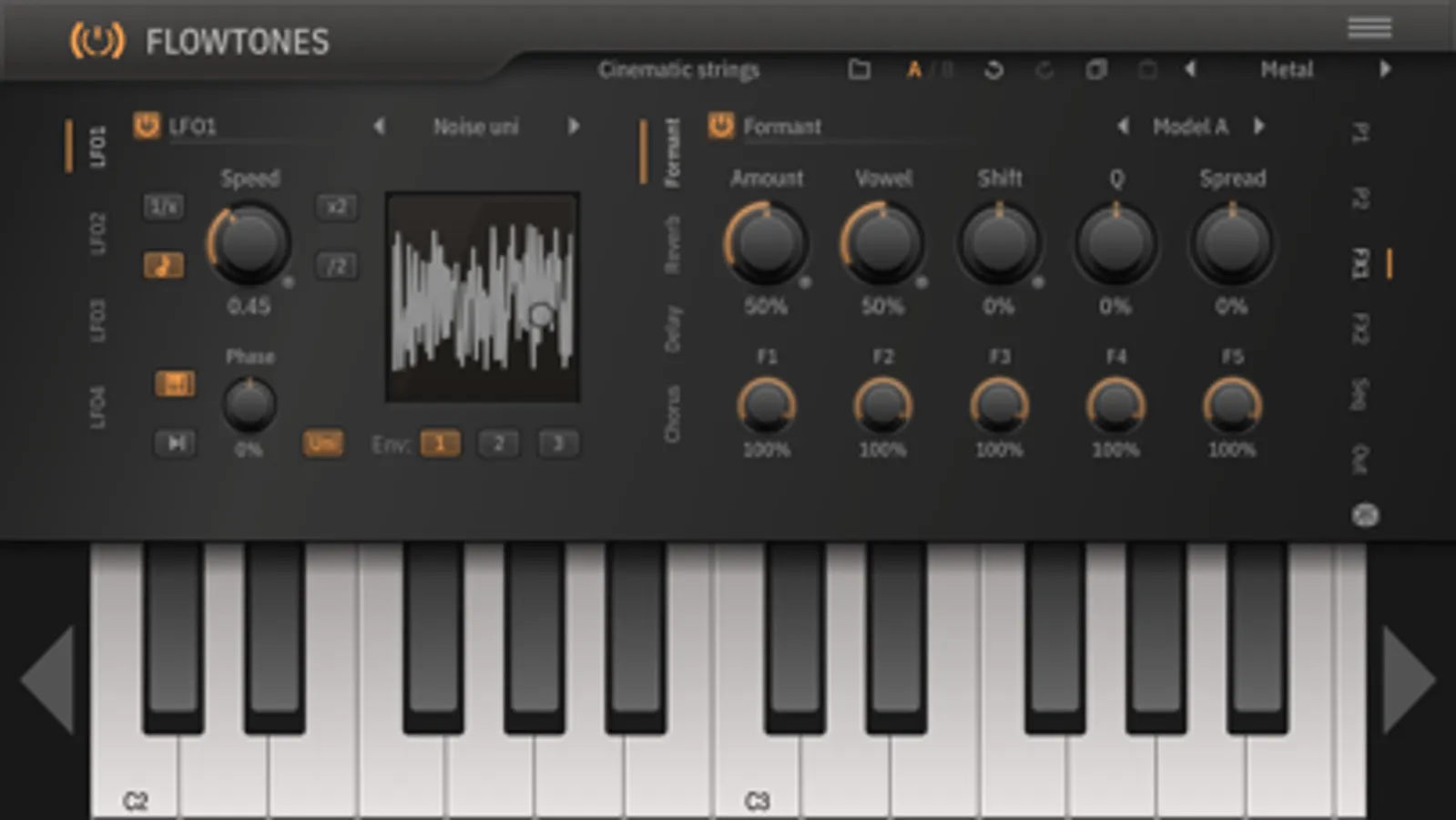
Task: Select the Reverb effect tab
Action: point(673,244)
